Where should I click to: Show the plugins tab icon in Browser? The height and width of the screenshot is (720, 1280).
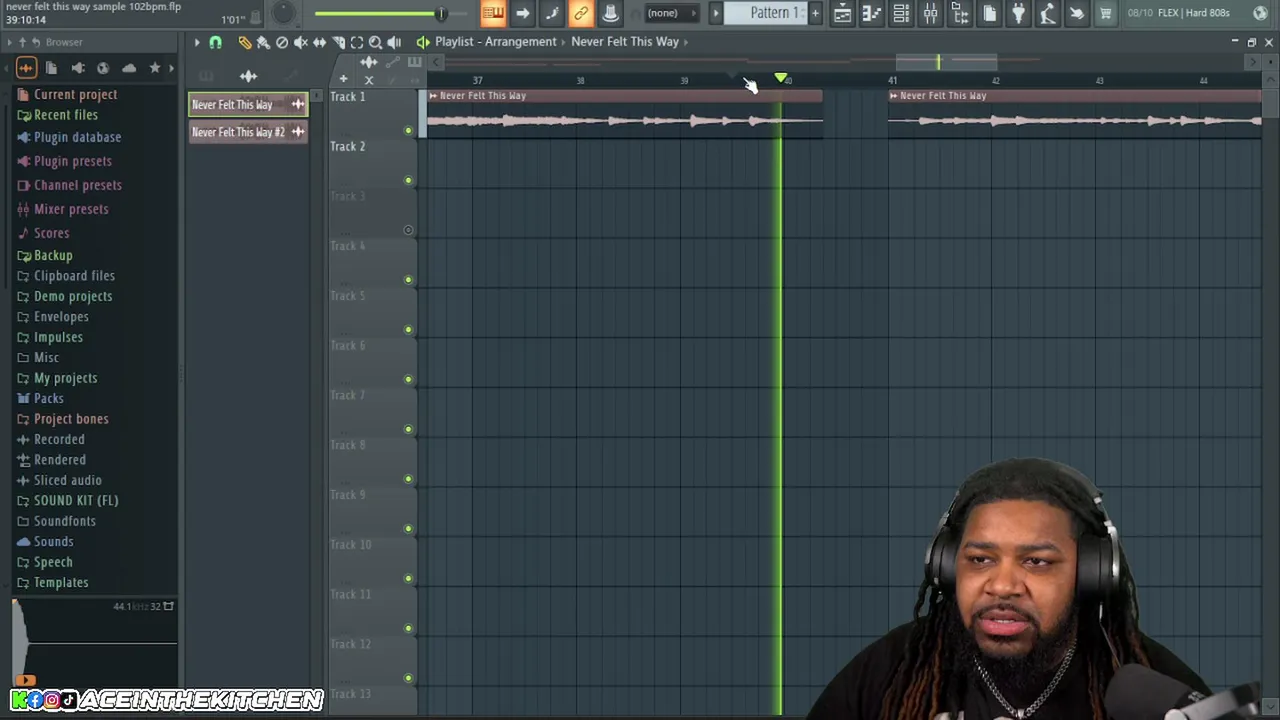77,68
